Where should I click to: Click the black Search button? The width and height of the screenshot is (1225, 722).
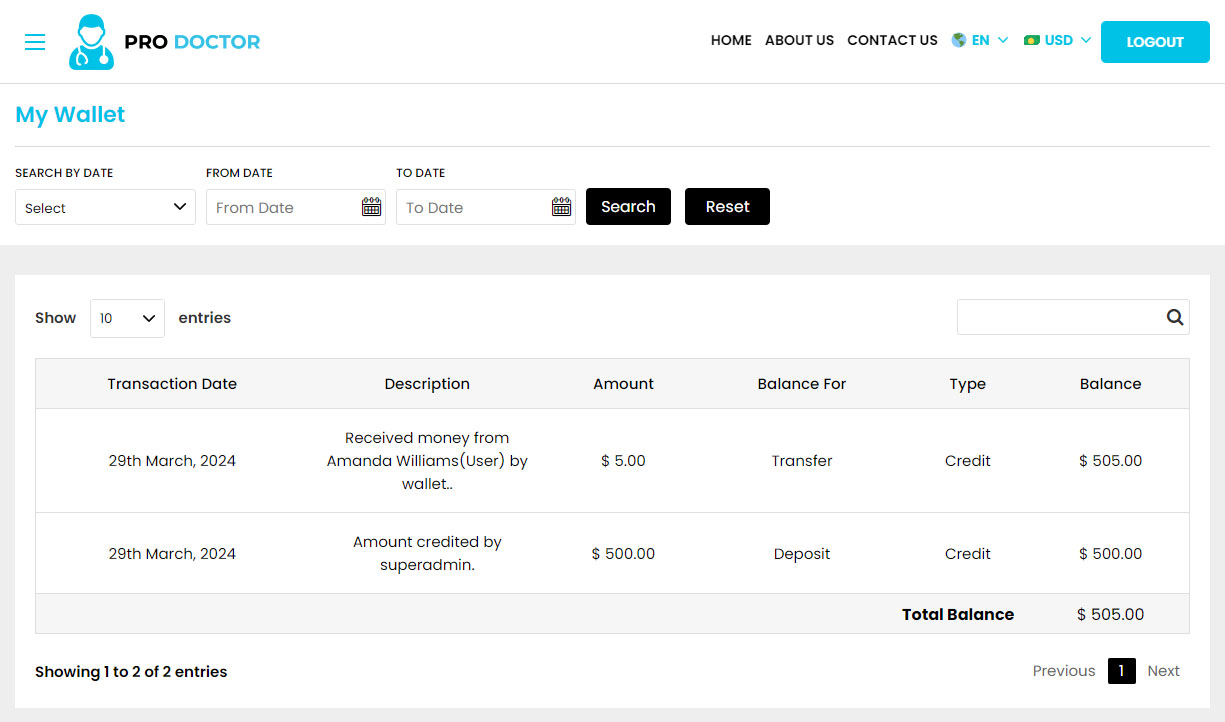click(628, 207)
